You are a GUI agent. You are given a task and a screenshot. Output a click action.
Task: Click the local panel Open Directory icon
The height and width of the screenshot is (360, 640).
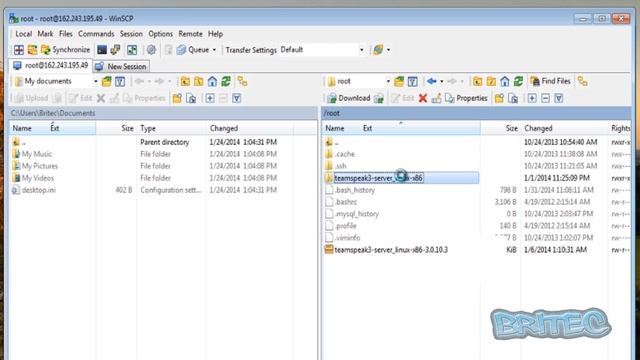[x=107, y=82]
